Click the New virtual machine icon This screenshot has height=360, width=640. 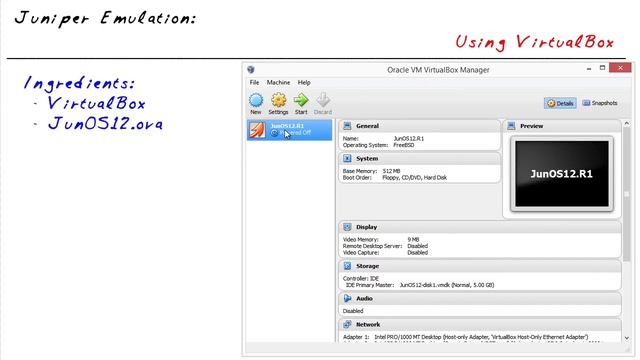pyautogui.click(x=256, y=100)
